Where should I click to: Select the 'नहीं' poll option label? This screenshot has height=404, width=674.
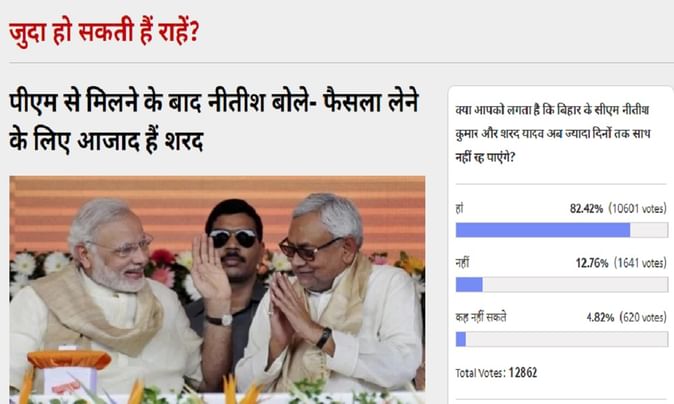tap(463, 263)
